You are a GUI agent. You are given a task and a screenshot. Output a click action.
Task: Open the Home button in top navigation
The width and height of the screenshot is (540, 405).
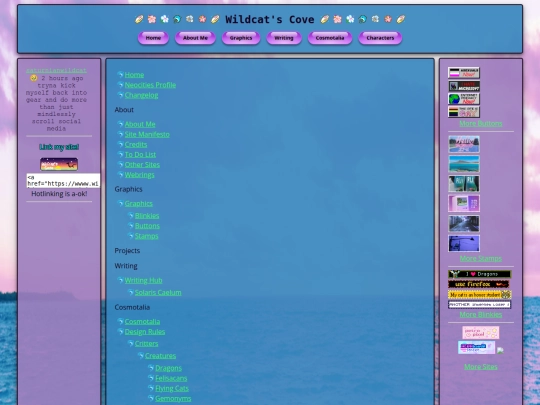(x=153, y=38)
